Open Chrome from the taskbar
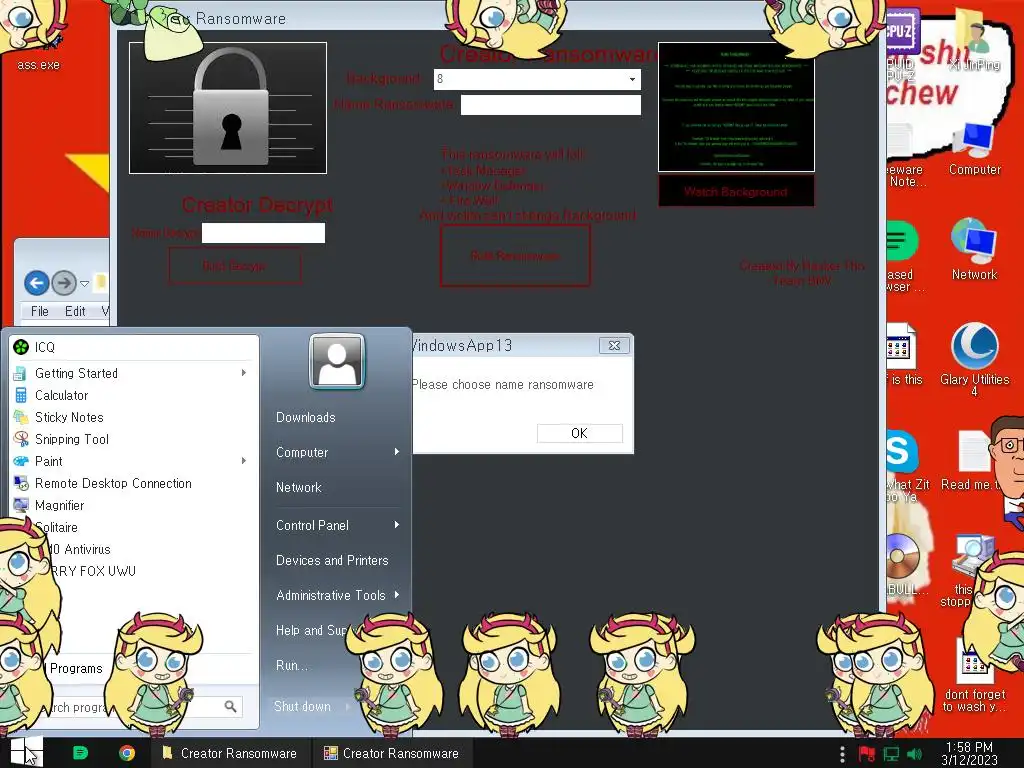1024x768 pixels. [127, 753]
